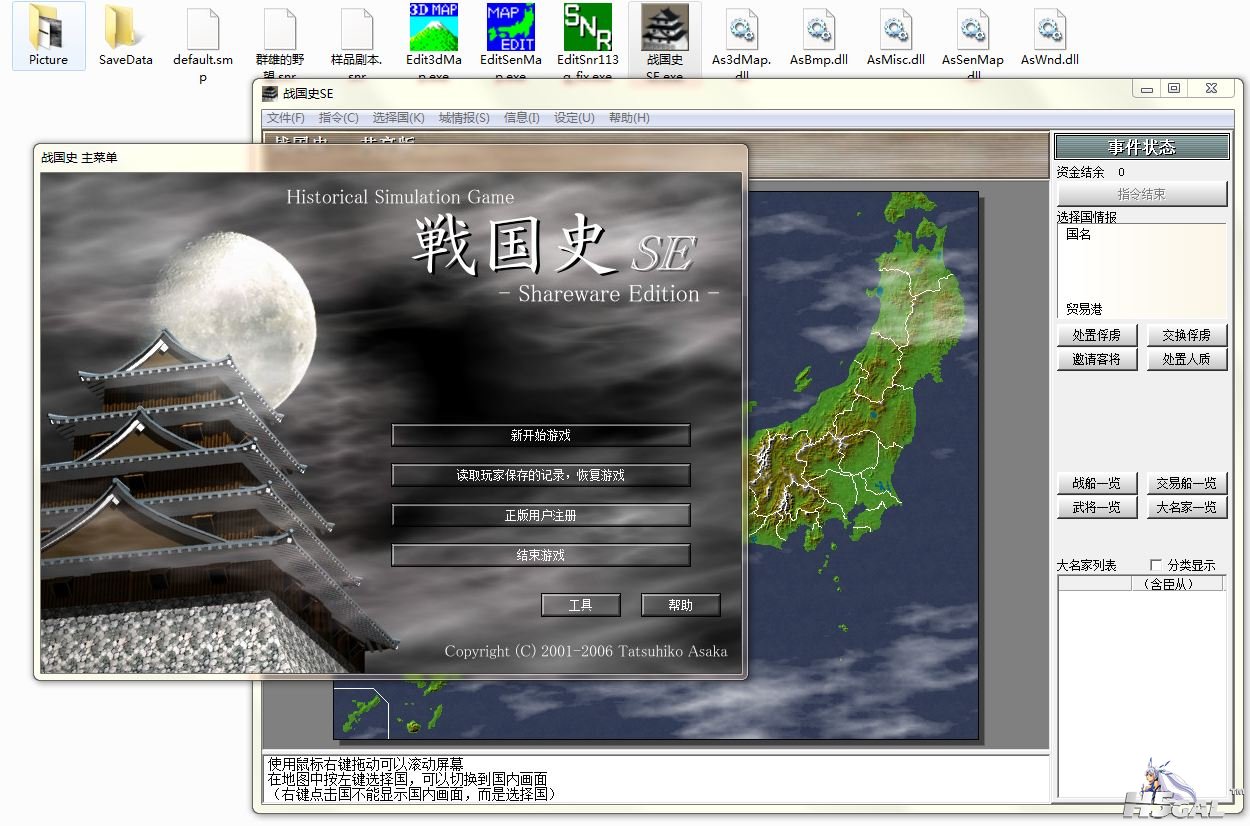Viewport: 1250px width, 826px height.
Task: Select the default.smp file icon
Action: (x=202, y=28)
